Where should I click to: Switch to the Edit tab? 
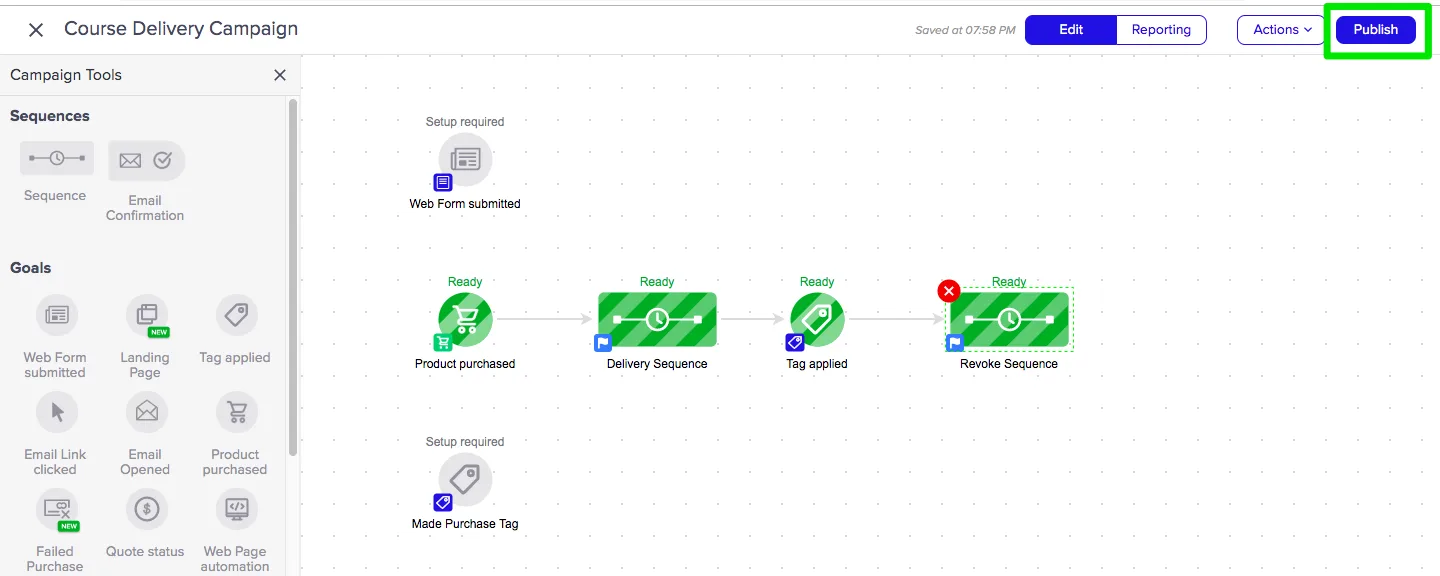pyautogui.click(x=1071, y=30)
